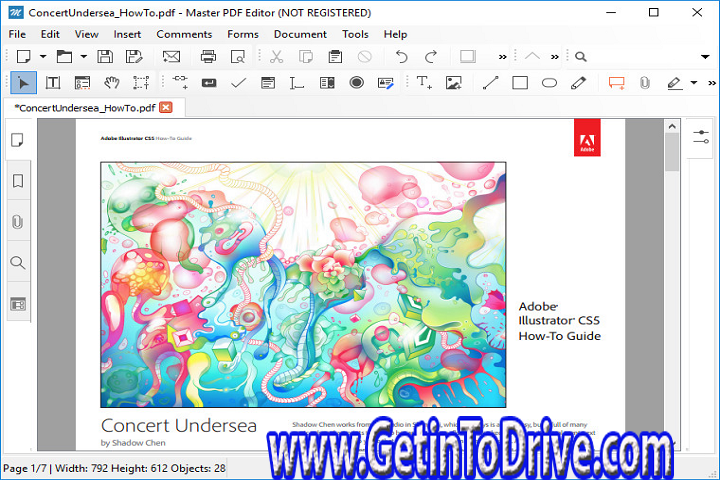Screen dimensions: 720x480
Task: Draw with the Line tool
Action: [490, 83]
